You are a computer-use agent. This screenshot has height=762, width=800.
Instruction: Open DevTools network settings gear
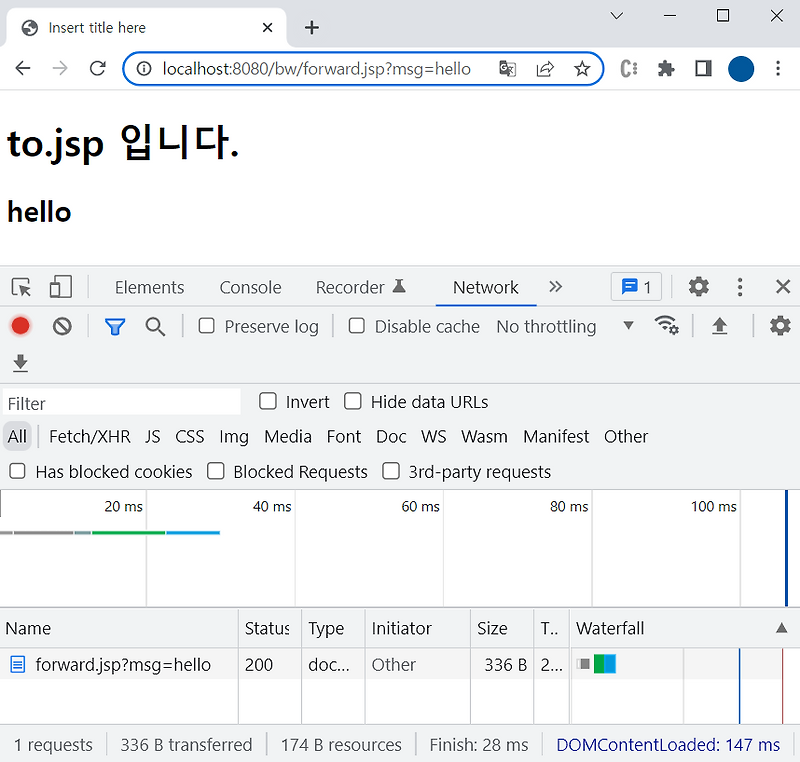click(780, 326)
